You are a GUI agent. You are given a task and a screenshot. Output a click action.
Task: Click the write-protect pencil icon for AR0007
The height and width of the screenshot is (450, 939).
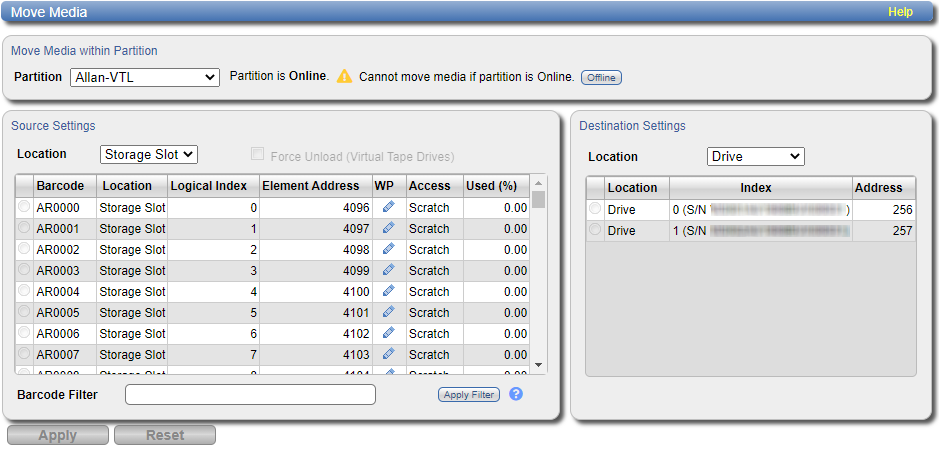point(388,354)
